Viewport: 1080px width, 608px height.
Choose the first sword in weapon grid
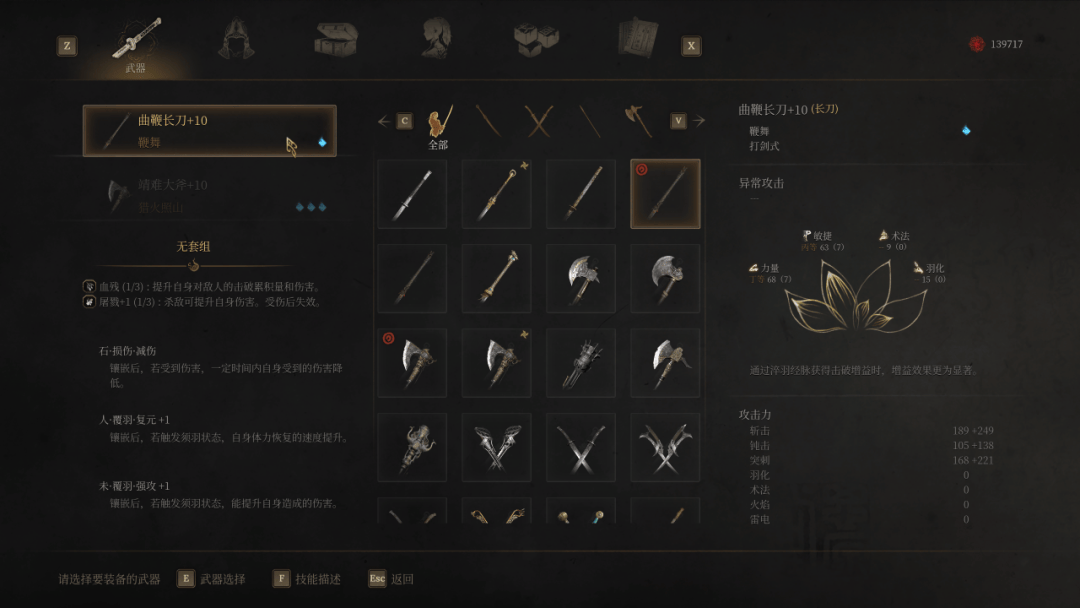(x=412, y=194)
